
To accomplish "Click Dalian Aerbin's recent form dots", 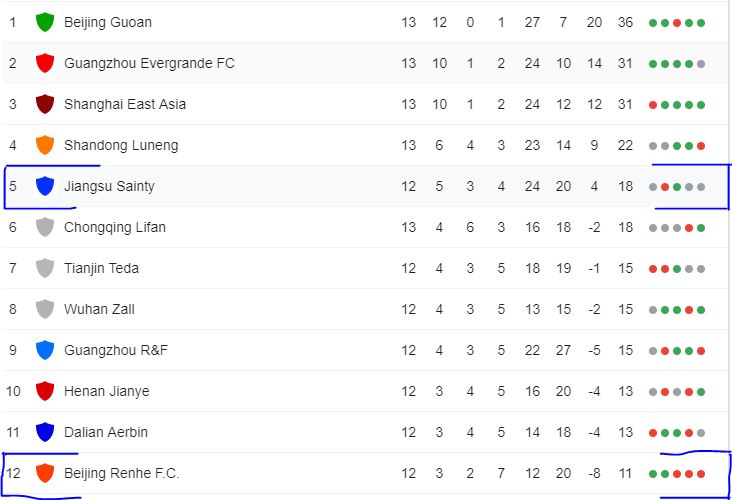I will (x=677, y=432).
